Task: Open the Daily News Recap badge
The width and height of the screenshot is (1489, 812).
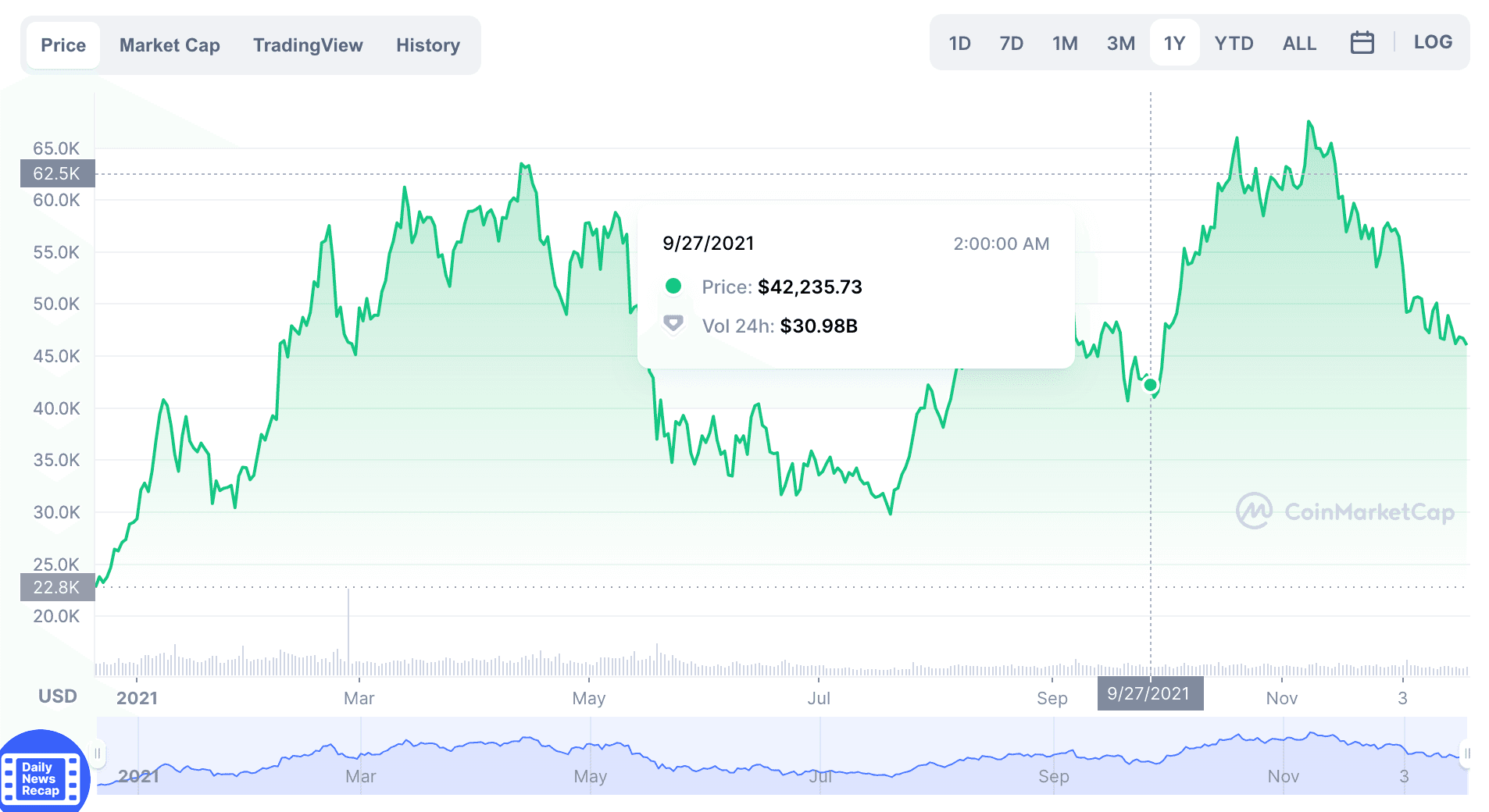Action: 41,777
